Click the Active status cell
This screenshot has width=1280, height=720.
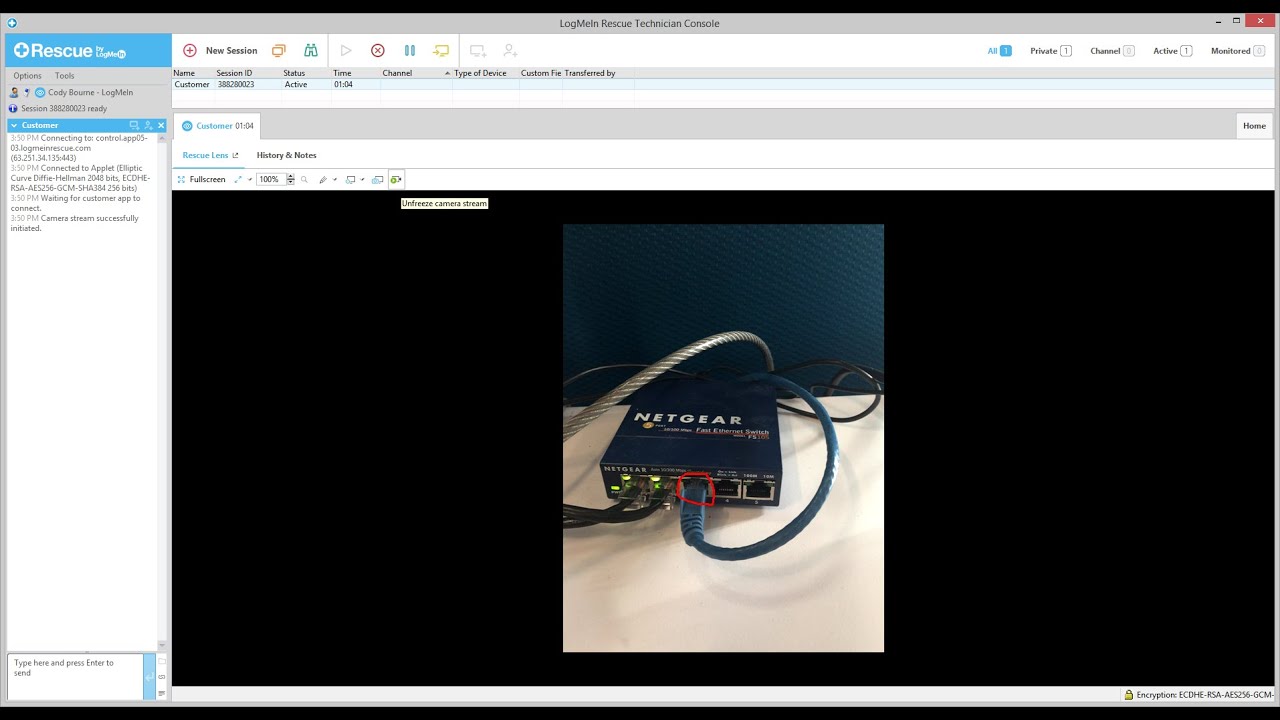tap(296, 85)
